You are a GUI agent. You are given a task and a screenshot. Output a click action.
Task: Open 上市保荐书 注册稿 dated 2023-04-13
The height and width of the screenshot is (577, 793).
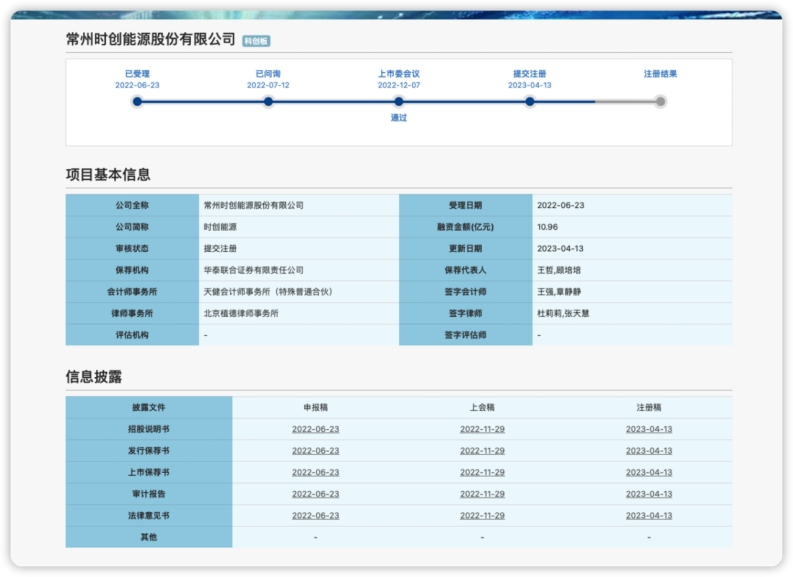click(649, 472)
